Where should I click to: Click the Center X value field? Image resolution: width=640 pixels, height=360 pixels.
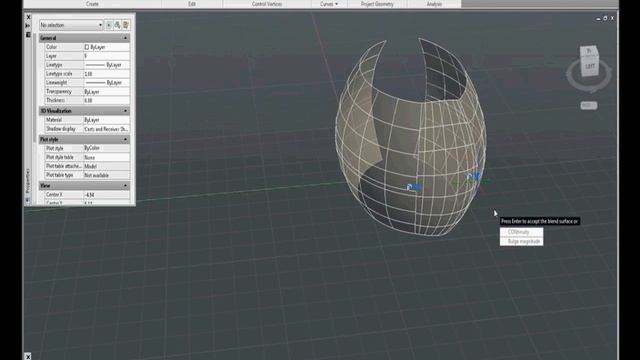(x=106, y=195)
